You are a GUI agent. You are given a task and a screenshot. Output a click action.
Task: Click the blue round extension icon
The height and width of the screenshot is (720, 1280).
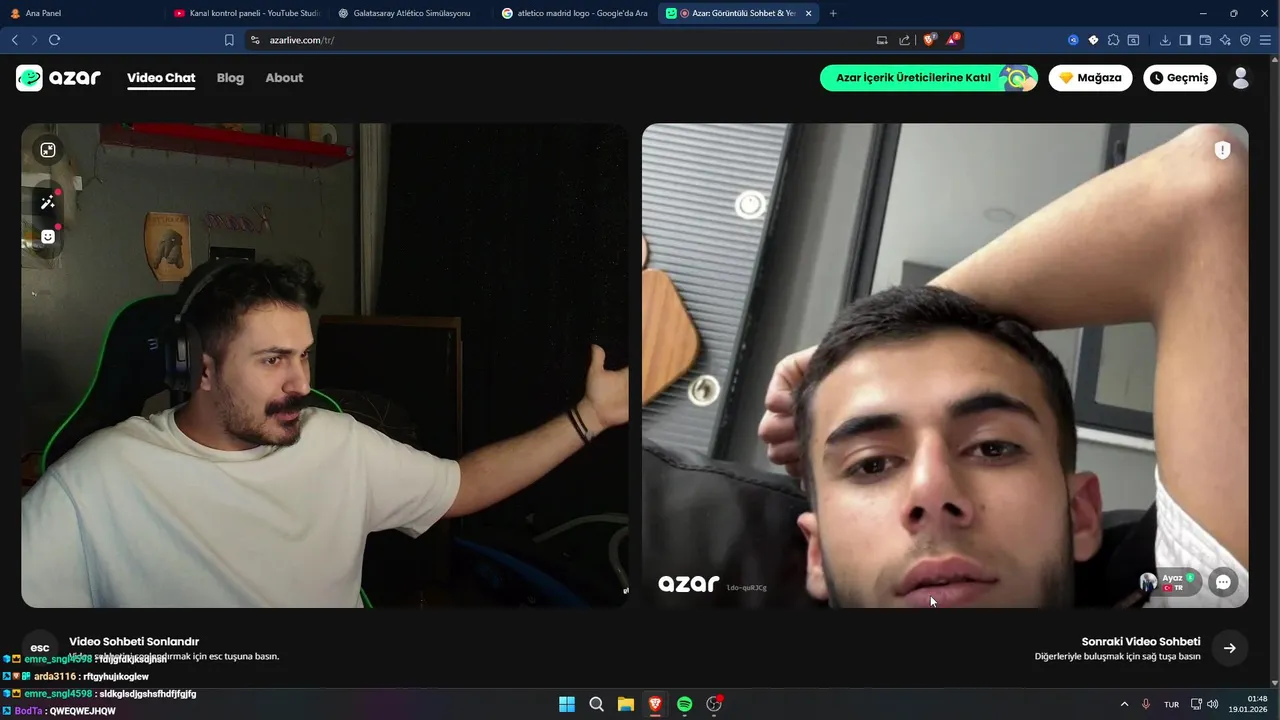(1073, 40)
